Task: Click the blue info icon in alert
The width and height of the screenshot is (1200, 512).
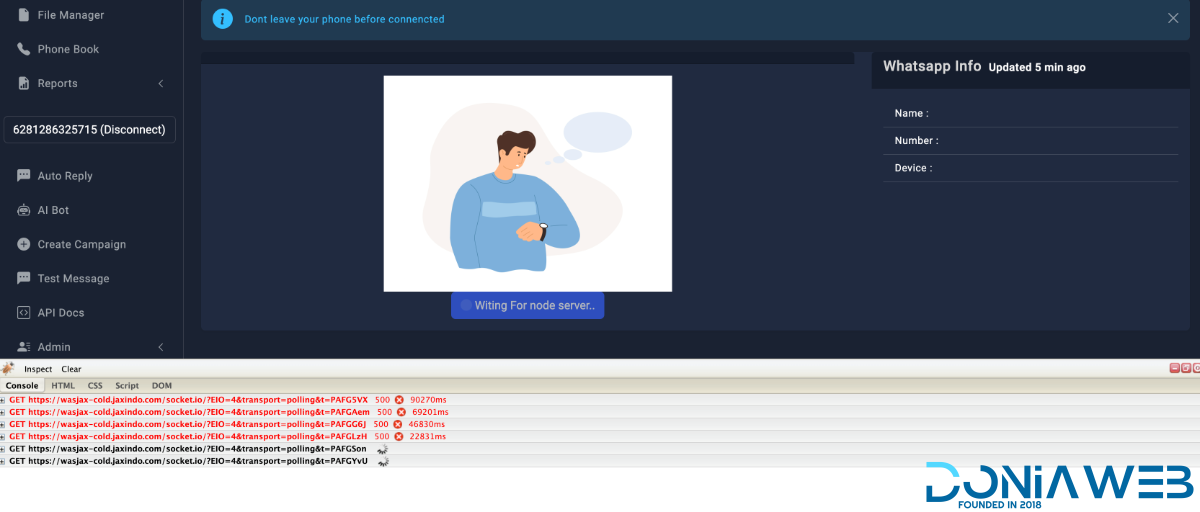Action: (x=223, y=19)
